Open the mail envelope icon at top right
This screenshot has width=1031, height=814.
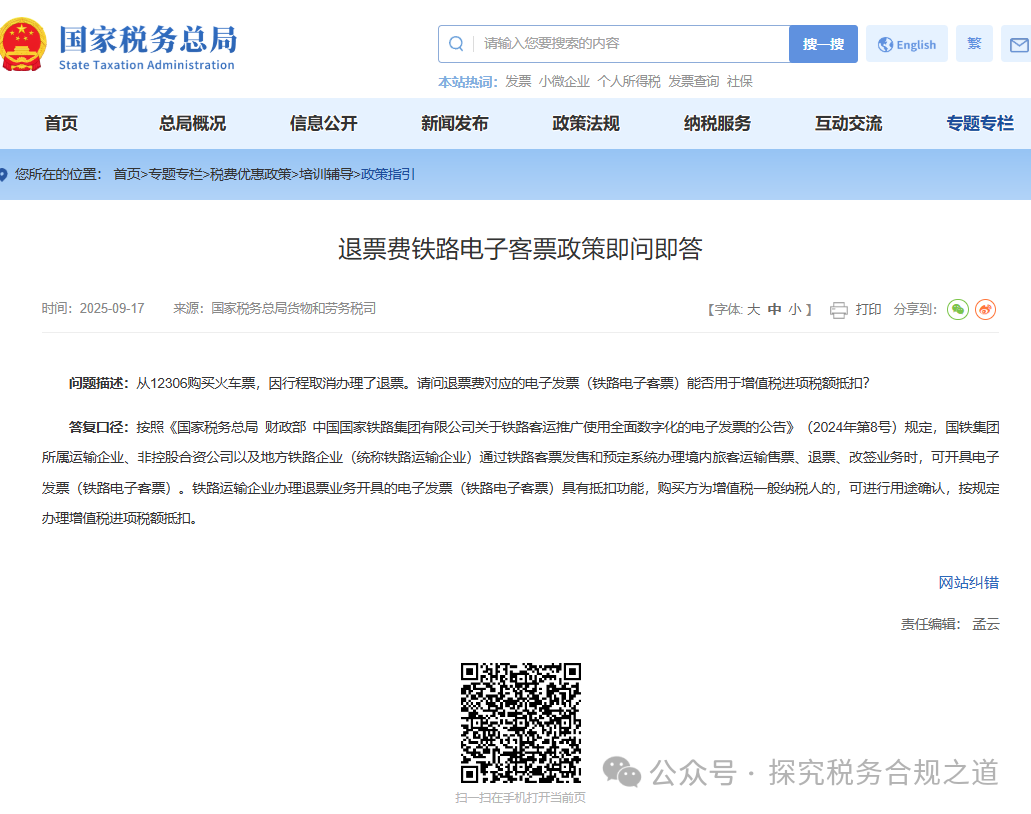(1018, 44)
